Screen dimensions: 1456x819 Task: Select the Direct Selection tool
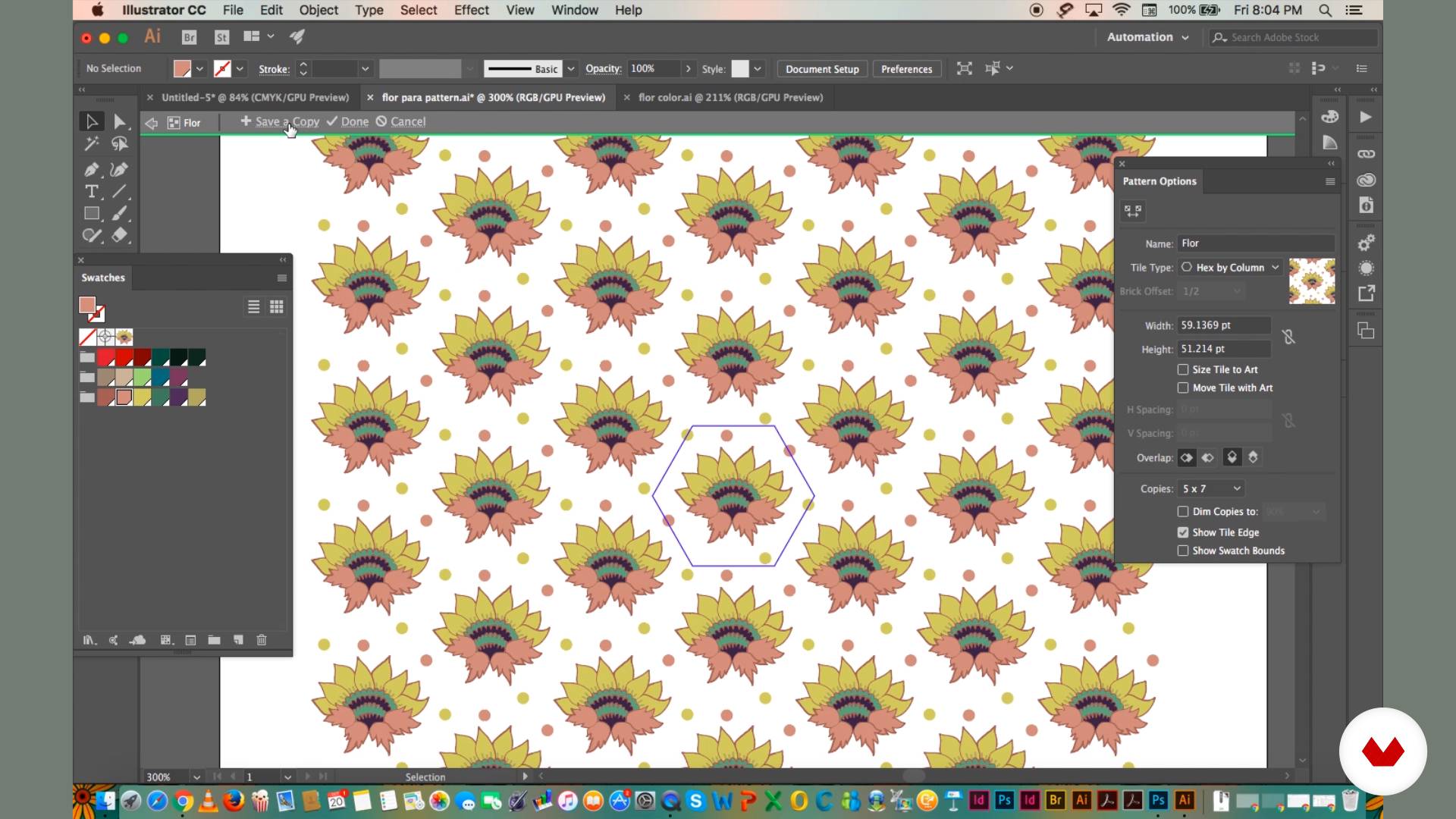tap(120, 121)
